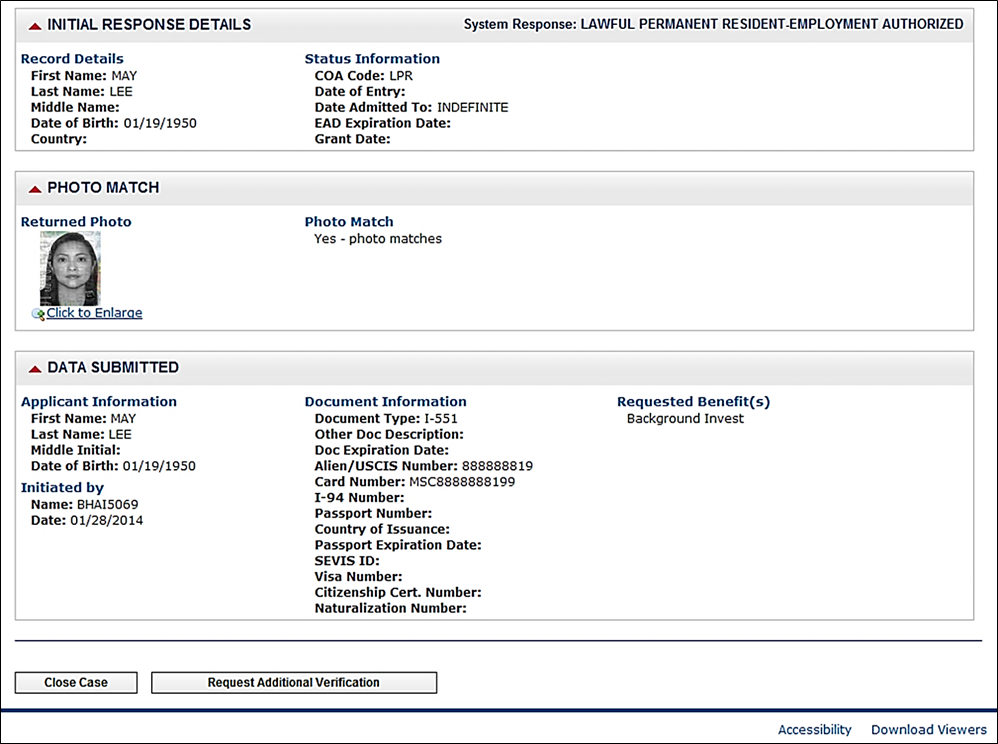Select Document Type: I-551 text
Screen dimensions: 998x744
(x=386, y=419)
